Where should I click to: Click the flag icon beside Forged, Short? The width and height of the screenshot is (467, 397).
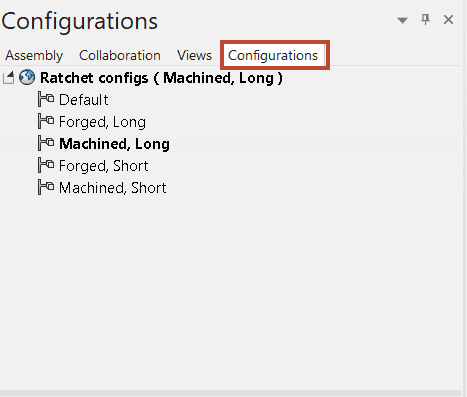click(46, 165)
